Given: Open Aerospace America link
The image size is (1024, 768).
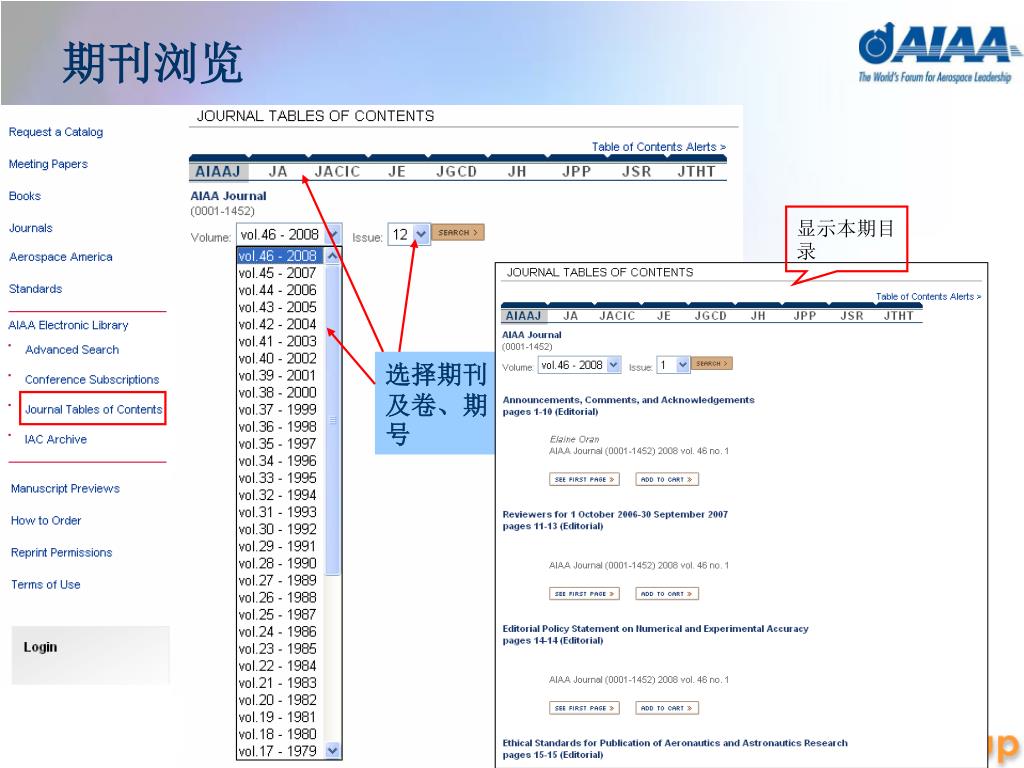Looking at the screenshot, I should [61, 257].
